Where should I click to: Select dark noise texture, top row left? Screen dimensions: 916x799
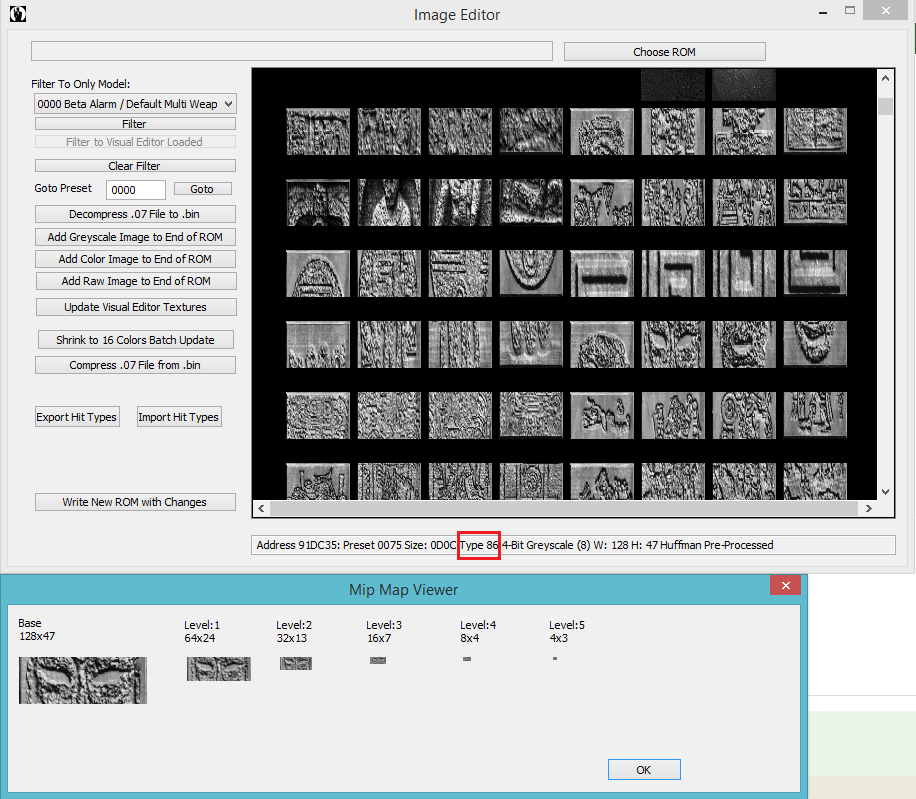tap(673, 85)
